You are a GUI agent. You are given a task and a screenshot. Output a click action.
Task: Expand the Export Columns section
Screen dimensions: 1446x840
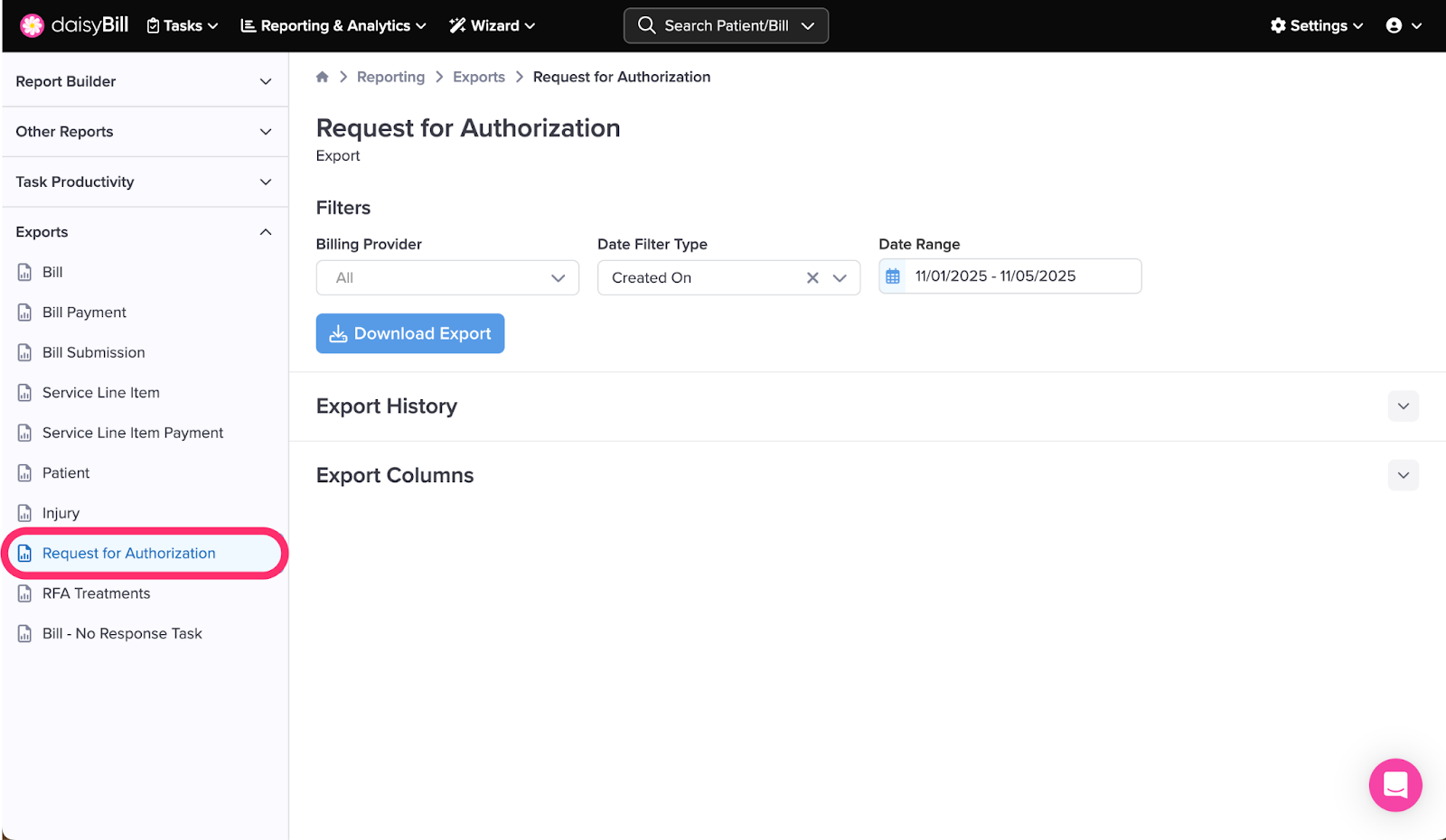pyautogui.click(x=1403, y=475)
